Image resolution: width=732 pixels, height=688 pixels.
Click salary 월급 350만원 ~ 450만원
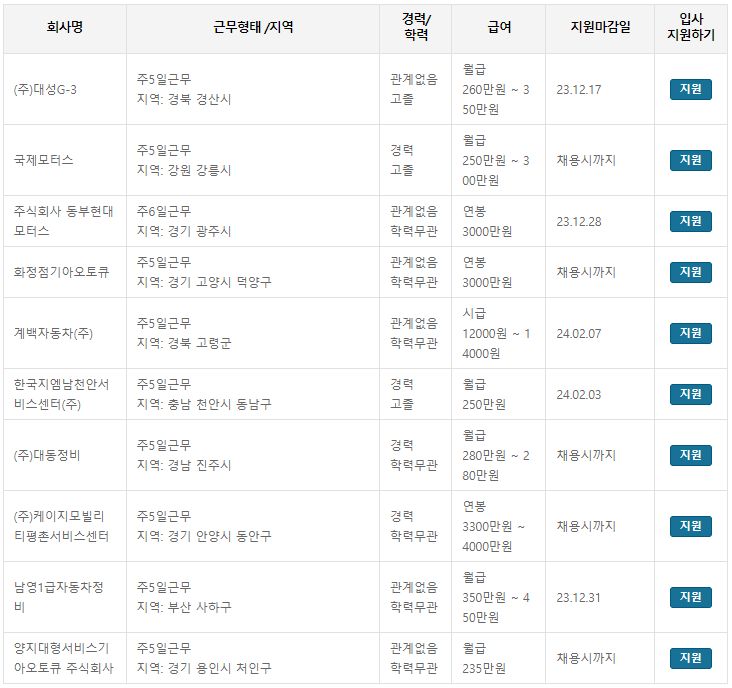496,597
